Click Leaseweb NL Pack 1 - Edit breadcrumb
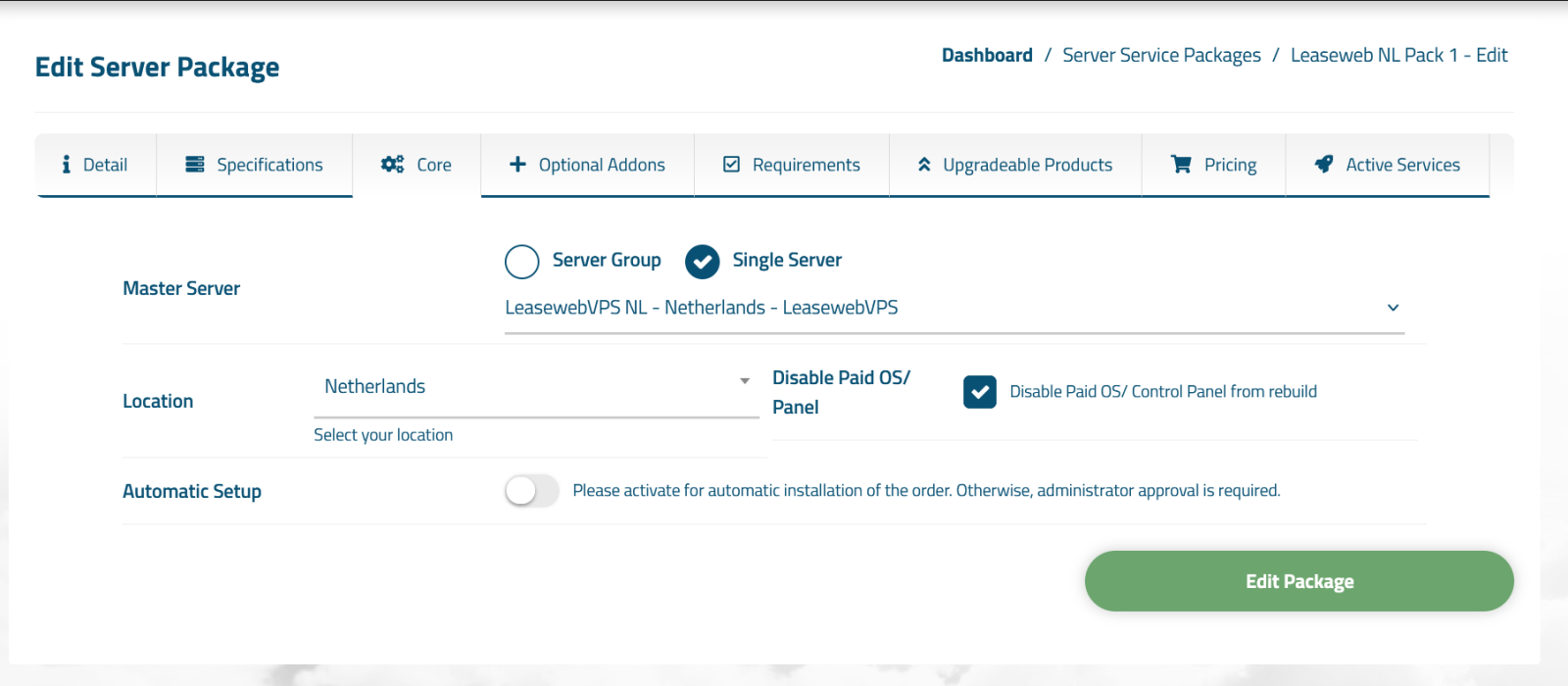The width and height of the screenshot is (1568, 686). (1398, 55)
